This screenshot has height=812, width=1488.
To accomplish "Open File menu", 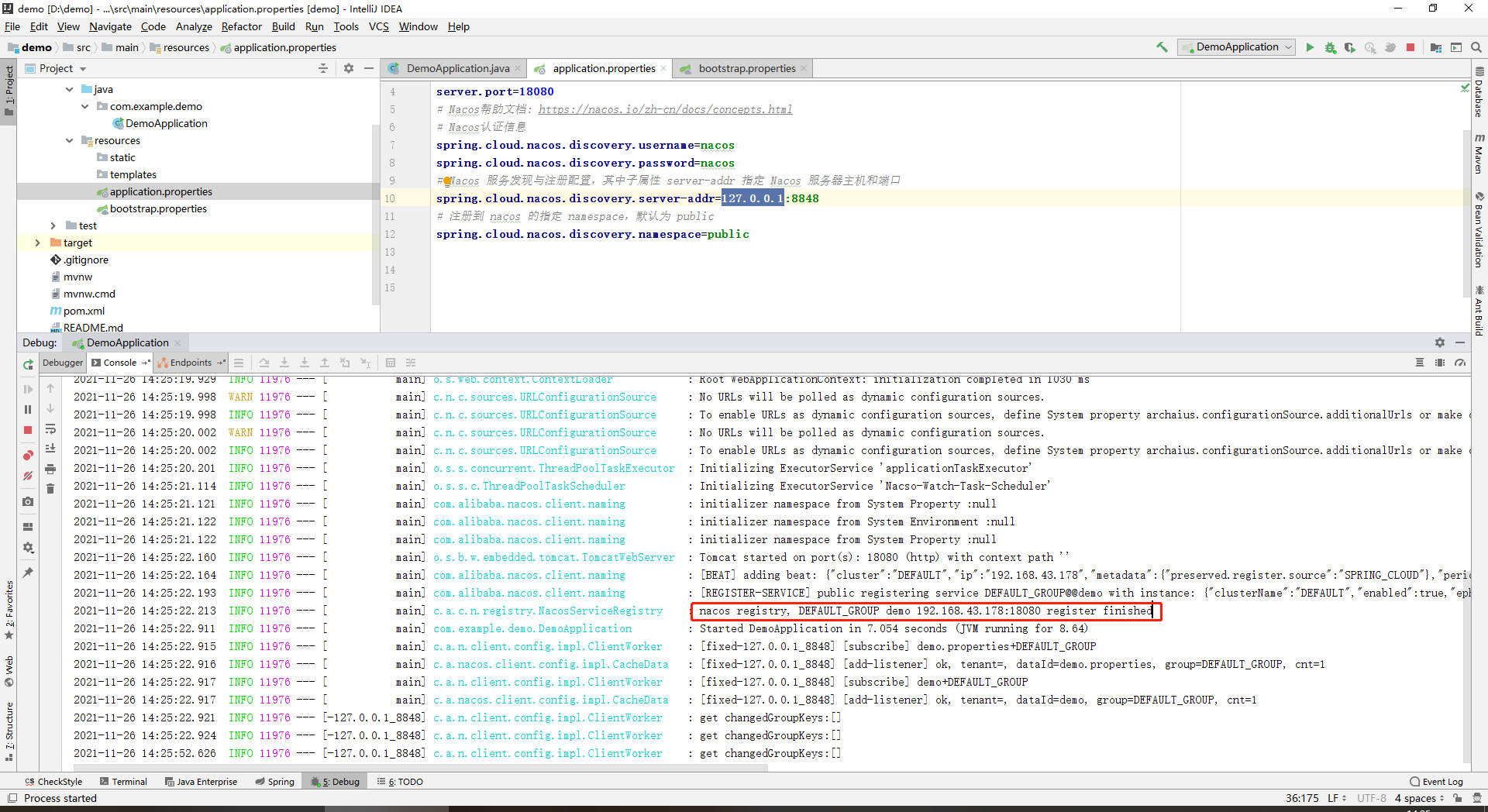I will 12,26.
